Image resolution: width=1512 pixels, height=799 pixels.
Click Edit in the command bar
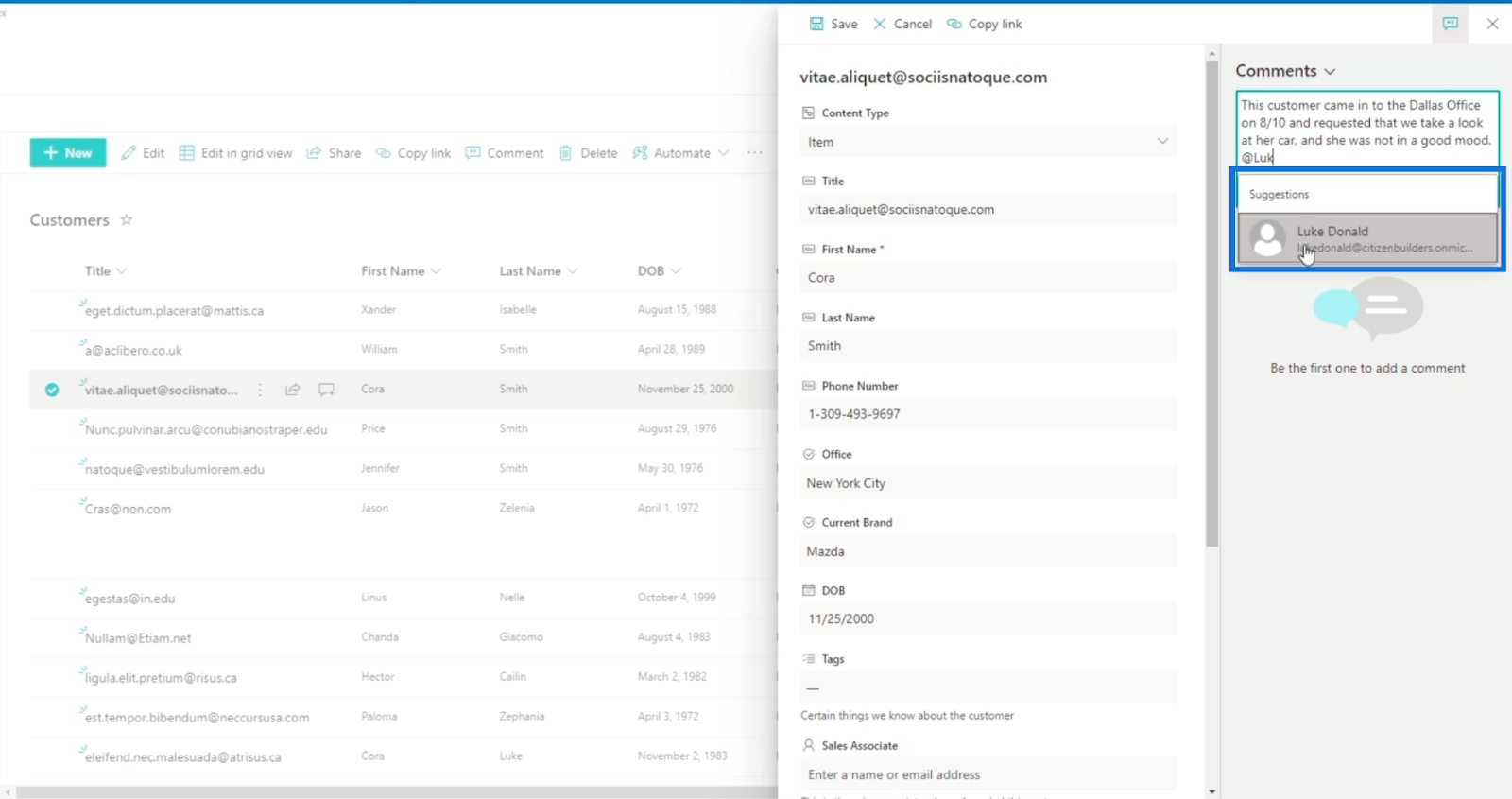(x=143, y=153)
